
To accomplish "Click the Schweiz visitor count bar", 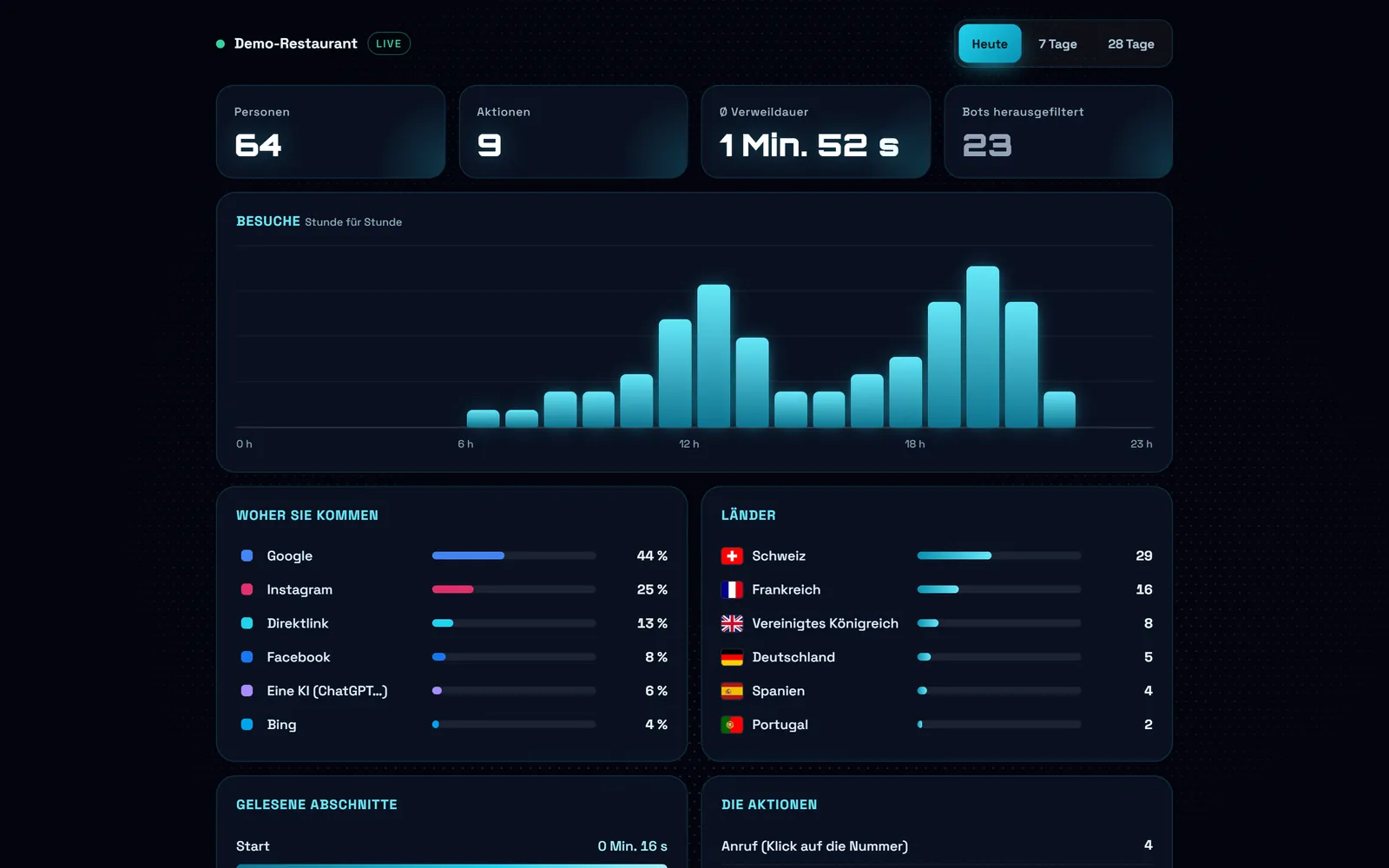I will coord(999,556).
